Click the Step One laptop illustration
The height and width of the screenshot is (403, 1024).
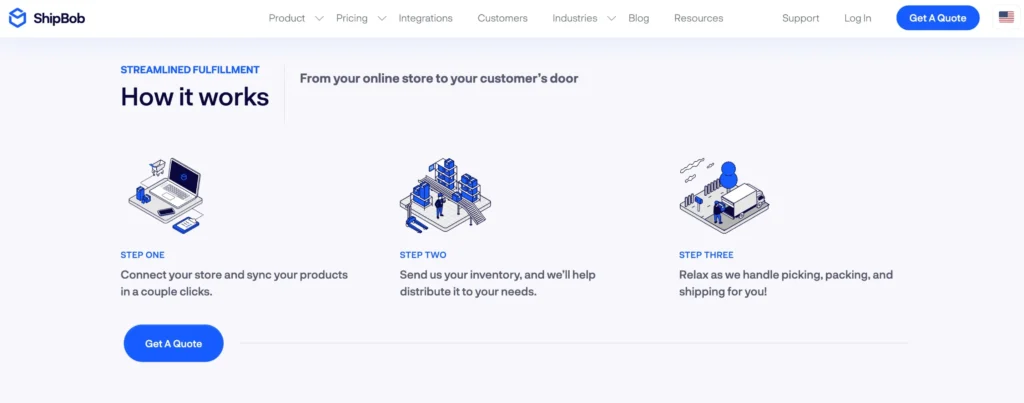pyautogui.click(x=167, y=195)
